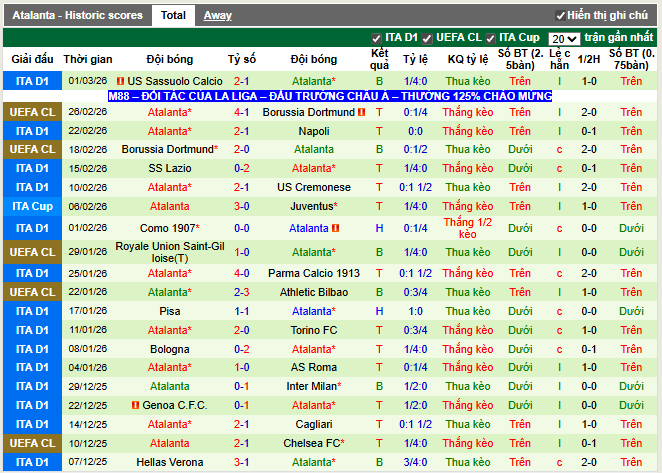Click Thắng 1/2 kèo result cell
Viewport: 662px width, 473px height.
tap(468, 228)
